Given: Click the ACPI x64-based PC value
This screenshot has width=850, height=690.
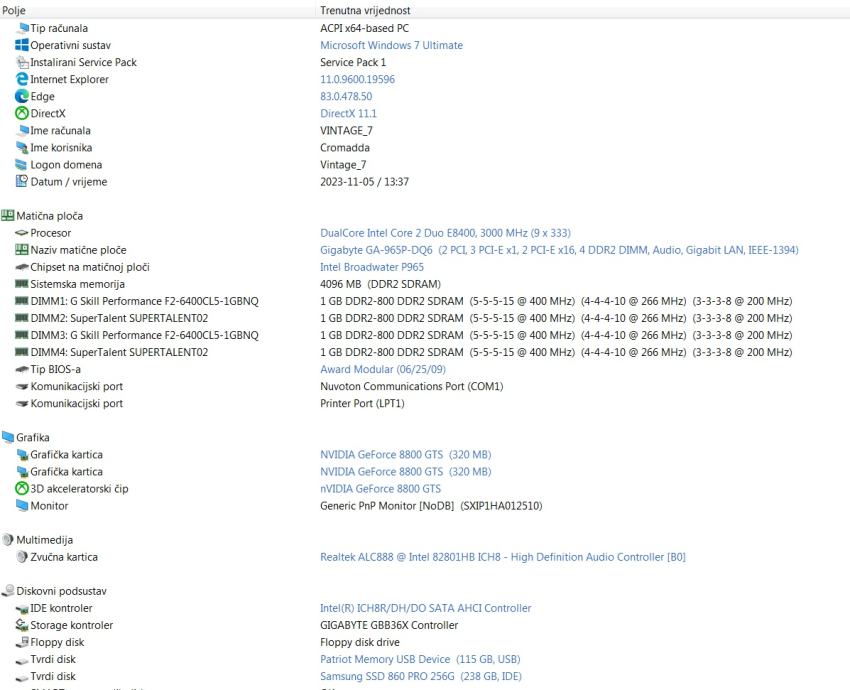Looking at the screenshot, I should pyautogui.click(x=364, y=28).
